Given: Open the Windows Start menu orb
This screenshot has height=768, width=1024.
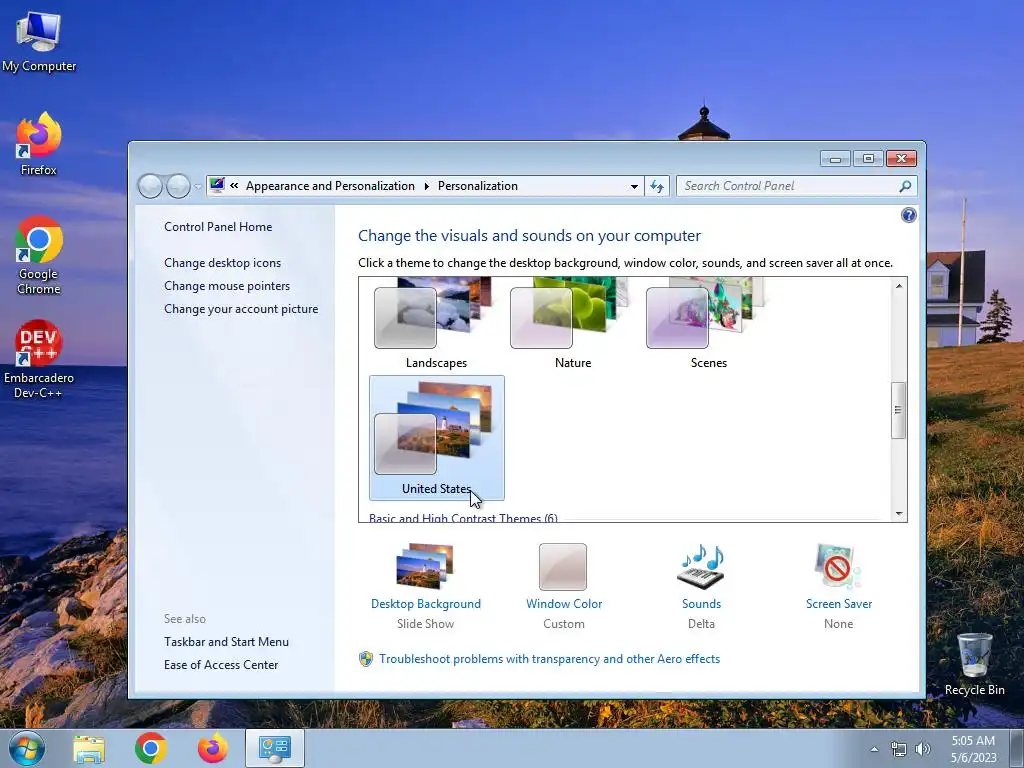Looking at the screenshot, I should coord(27,748).
